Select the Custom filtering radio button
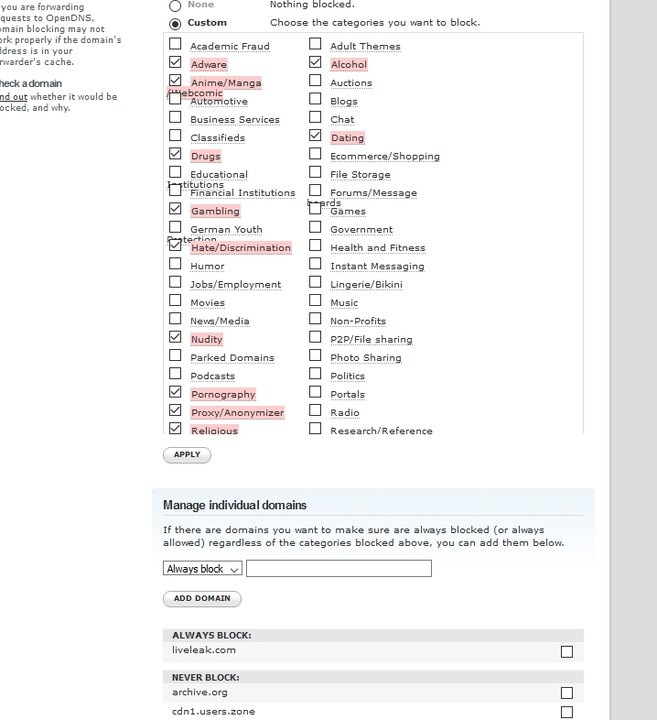 pyautogui.click(x=176, y=23)
